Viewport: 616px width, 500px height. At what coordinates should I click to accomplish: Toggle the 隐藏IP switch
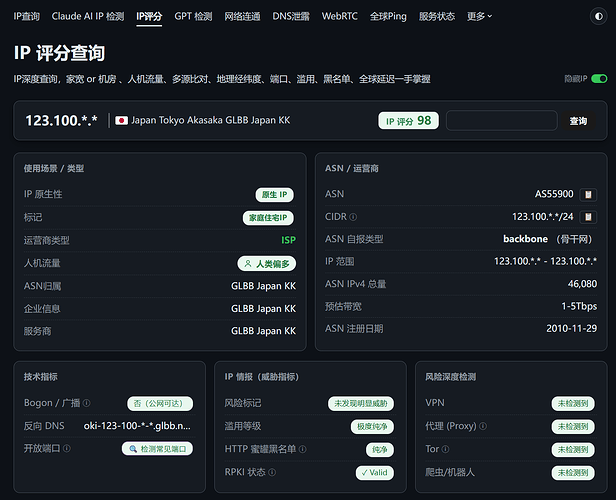tap(599, 79)
